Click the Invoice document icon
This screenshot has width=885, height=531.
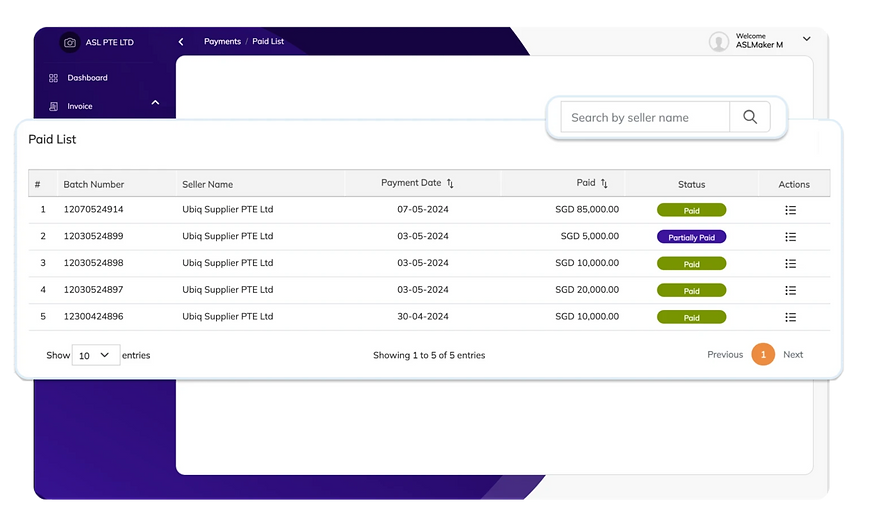pos(53,106)
